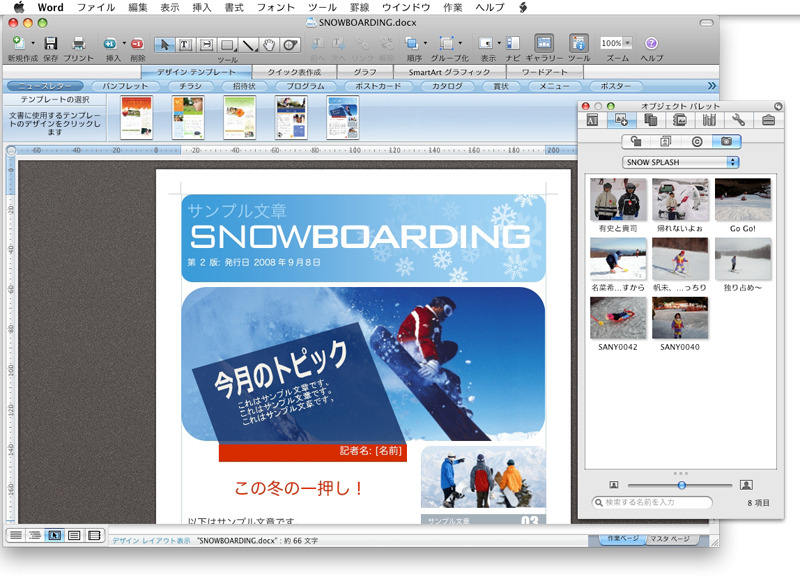The image size is (800, 581).
Task: Click the Gallery toolbar icon
Action: [x=544, y=43]
